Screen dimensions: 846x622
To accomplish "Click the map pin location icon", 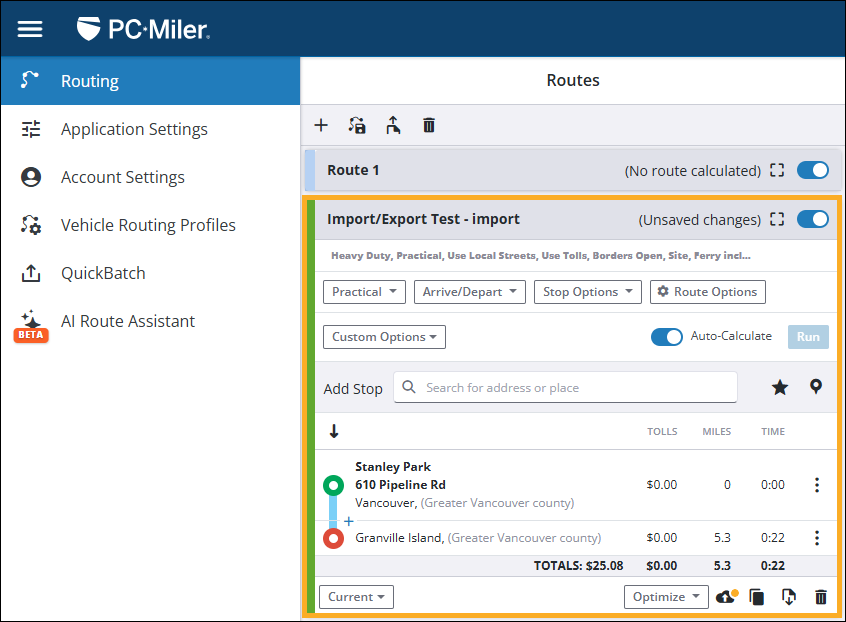I will [x=816, y=387].
